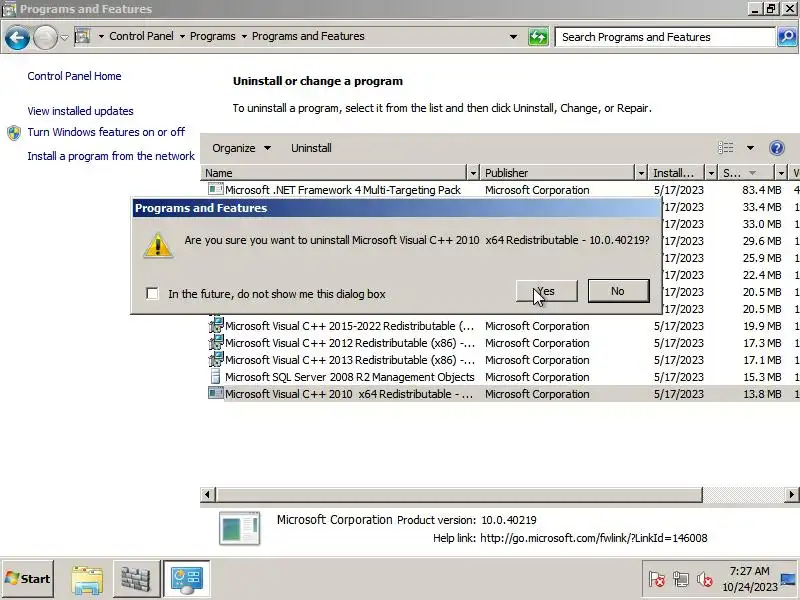Click Uninstall in the toolbar
This screenshot has width=800, height=600.
point(311,148)
